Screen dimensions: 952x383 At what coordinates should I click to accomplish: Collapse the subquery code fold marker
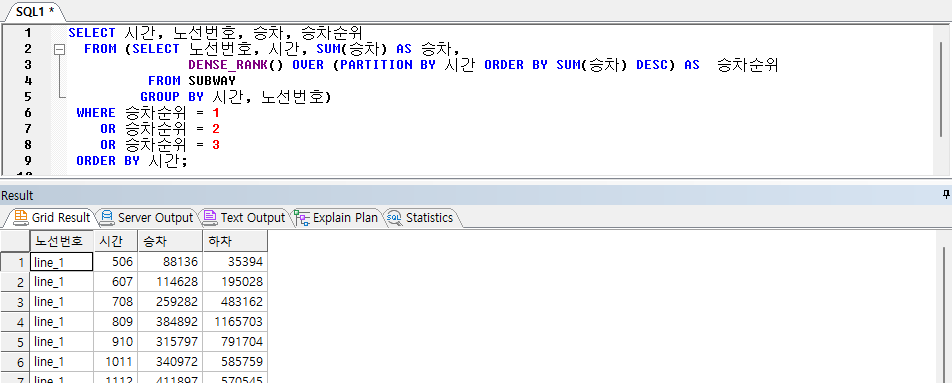click(x=60, y=50)
